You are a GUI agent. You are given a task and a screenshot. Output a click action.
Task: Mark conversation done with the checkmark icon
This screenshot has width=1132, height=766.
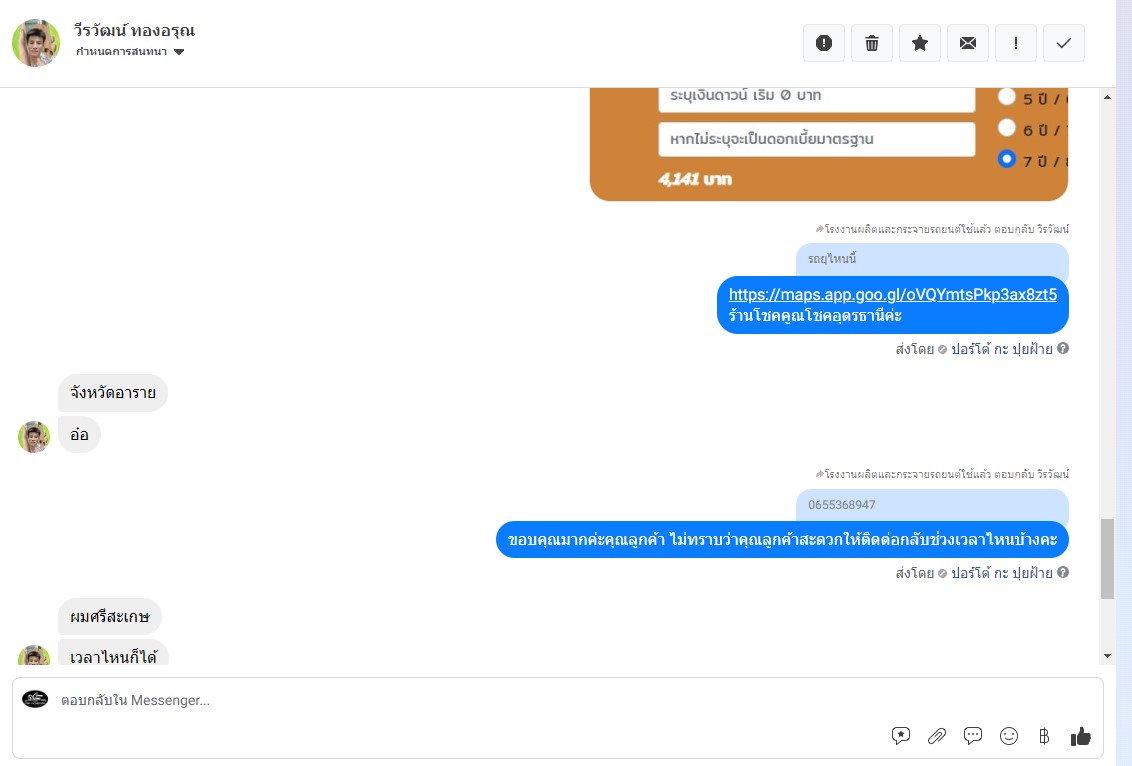point(1063,43)
